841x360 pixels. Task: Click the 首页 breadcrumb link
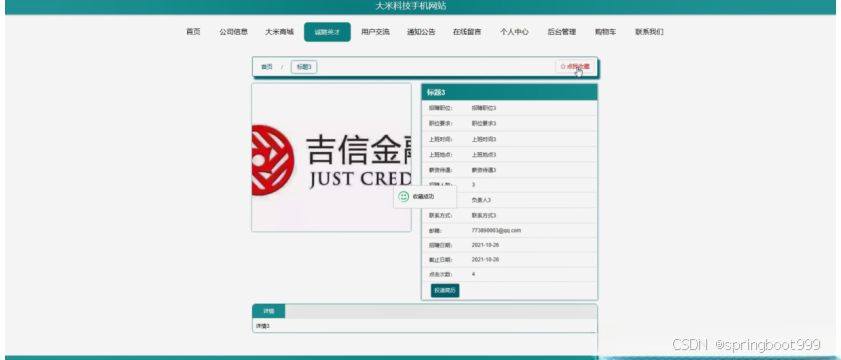(x=267, y=67)
